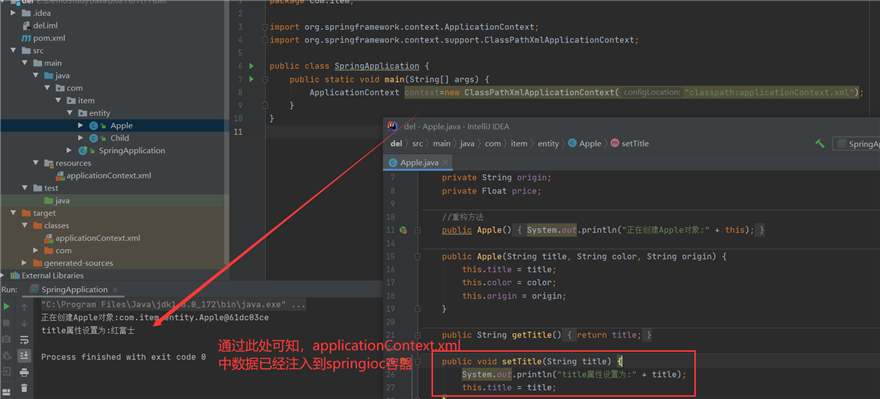This screenshot has width=880, height=399.
Task: Click the Print console output icon
Action: [x=24, y=372]
